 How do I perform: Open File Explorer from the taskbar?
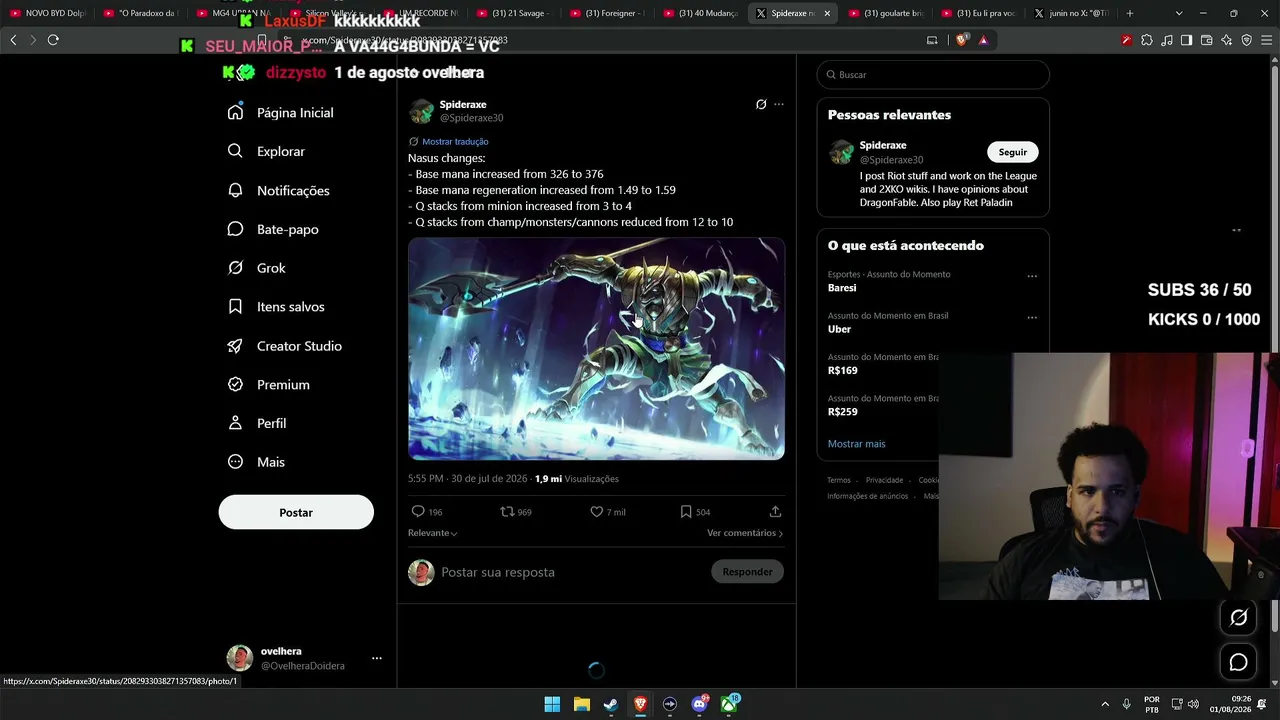[581, 704]
